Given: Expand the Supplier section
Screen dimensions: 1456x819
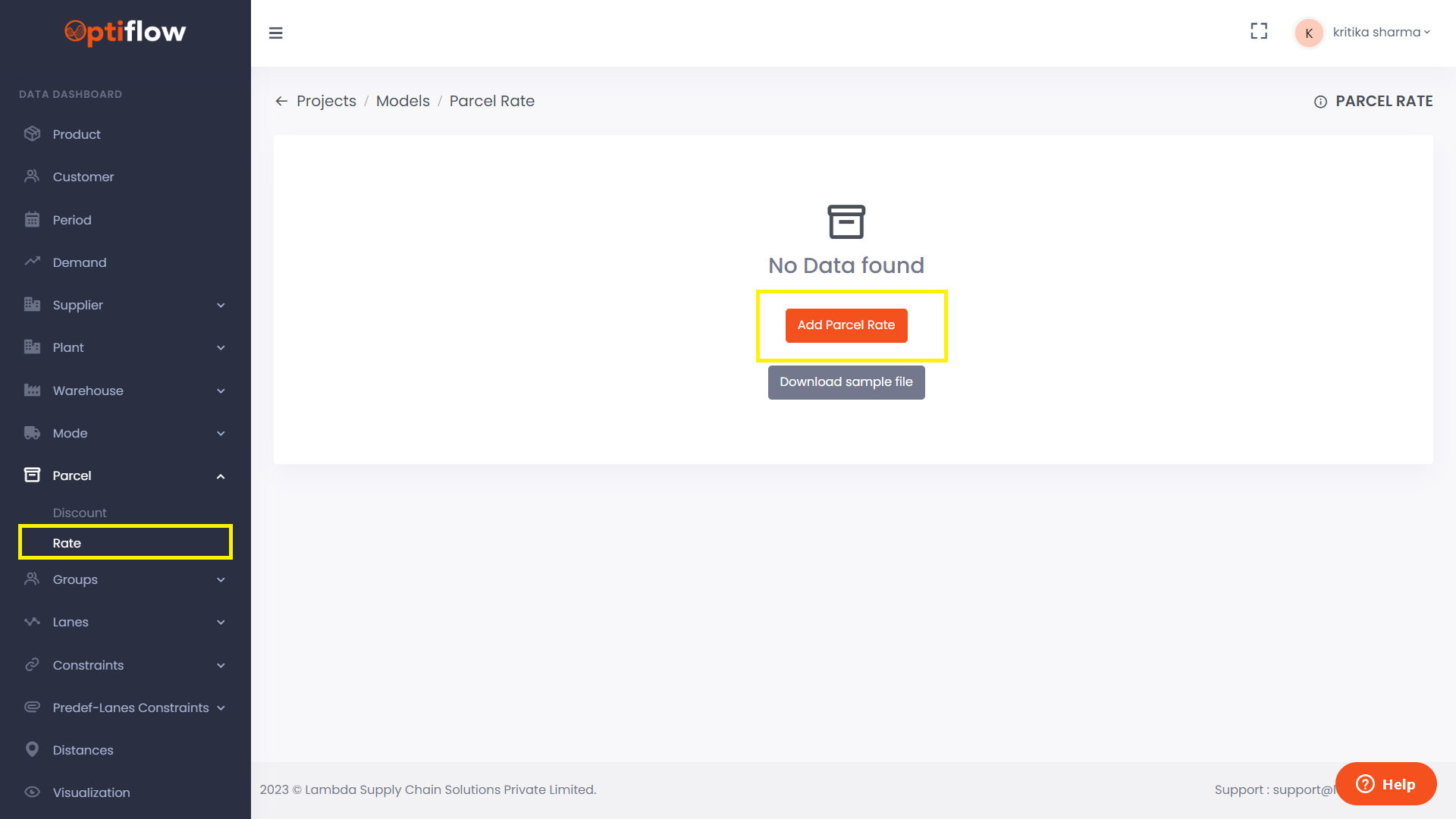Looking at the screenshot, I should 221,305.
